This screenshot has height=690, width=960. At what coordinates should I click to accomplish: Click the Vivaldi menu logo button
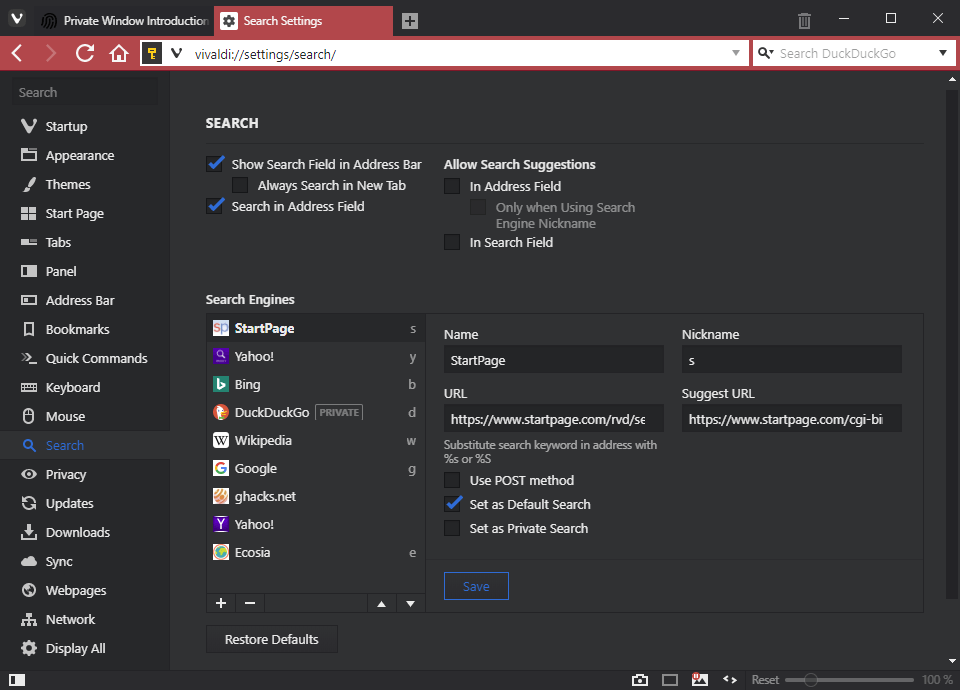point(17,19)
